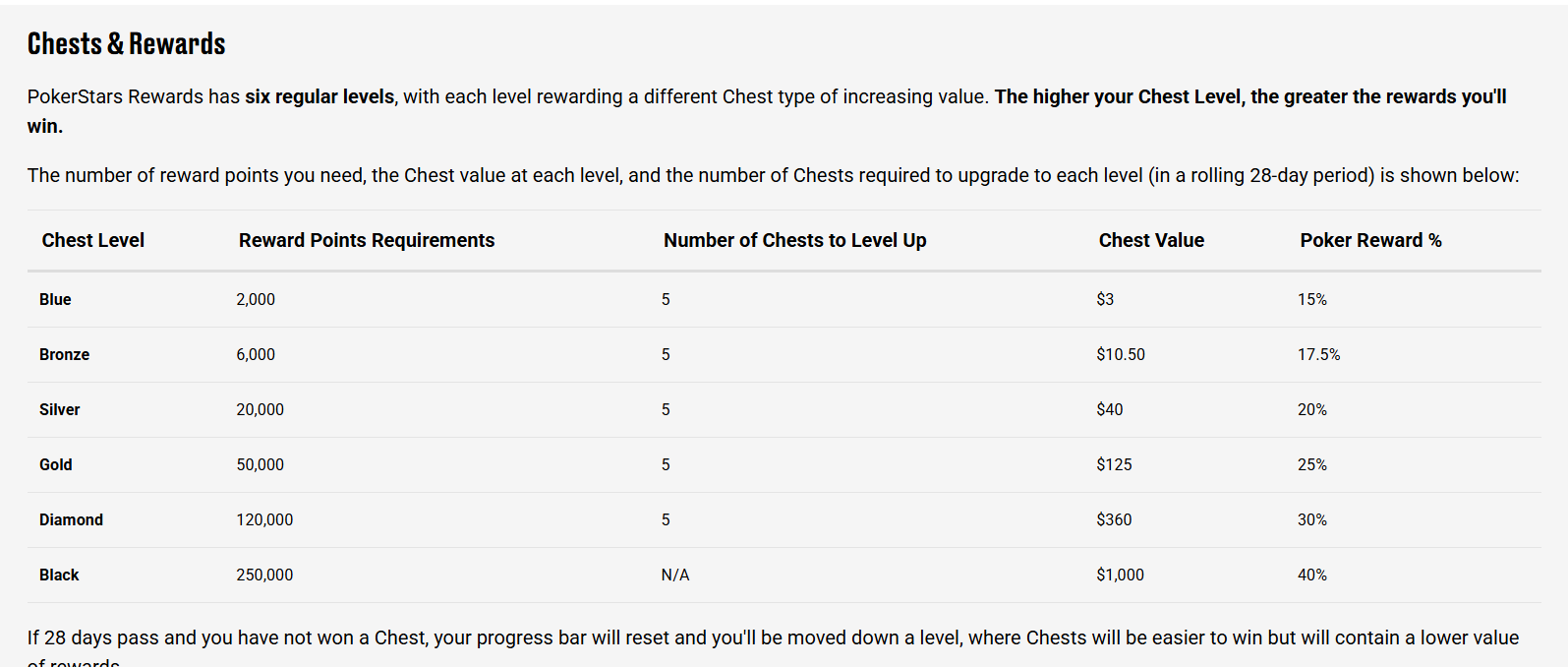This screenshot has height=667, width=1568.
Task: Click the 17.5% poker reward cell
Action: click(1318, 354)
